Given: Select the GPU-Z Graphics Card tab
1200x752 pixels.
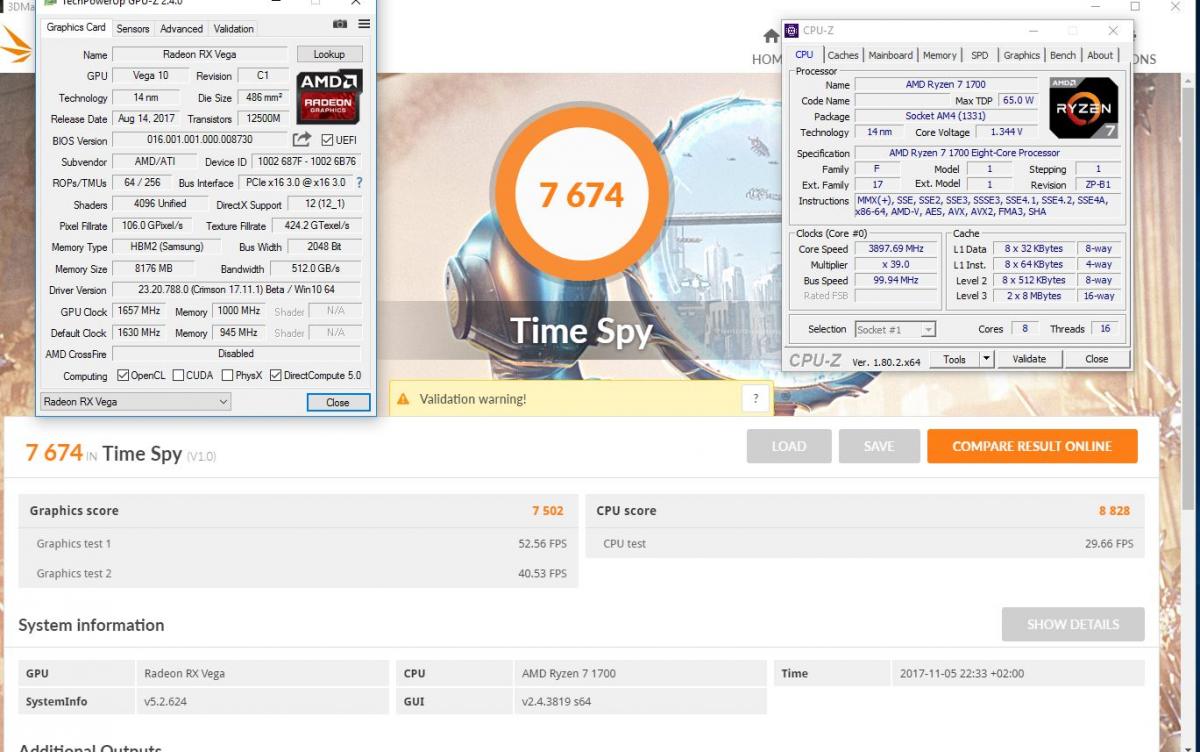Looking at the screenshot, I should pyautogui.click(x=76, y=27).
